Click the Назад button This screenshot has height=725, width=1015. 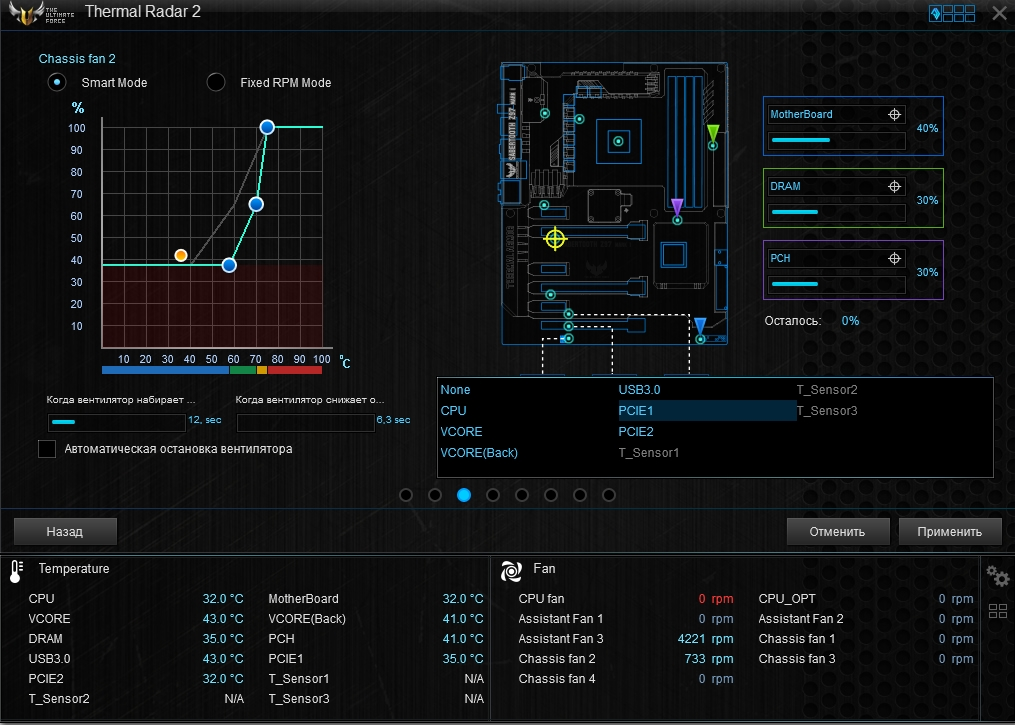pos(65,531)
